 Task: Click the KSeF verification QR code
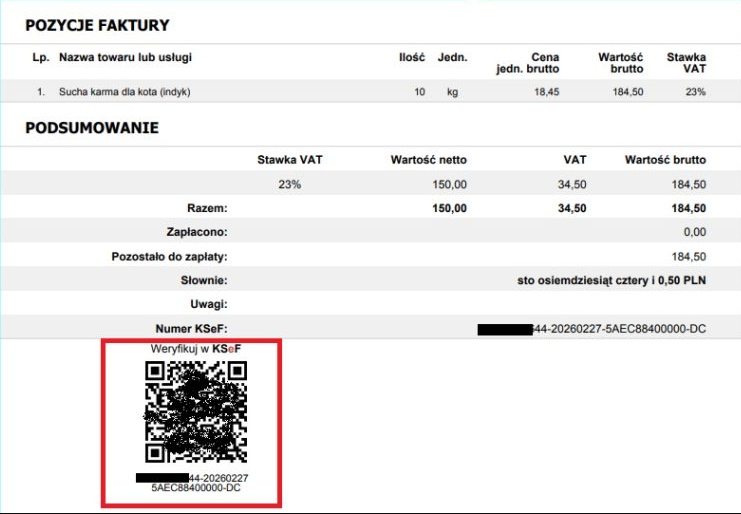click(195, 413)
